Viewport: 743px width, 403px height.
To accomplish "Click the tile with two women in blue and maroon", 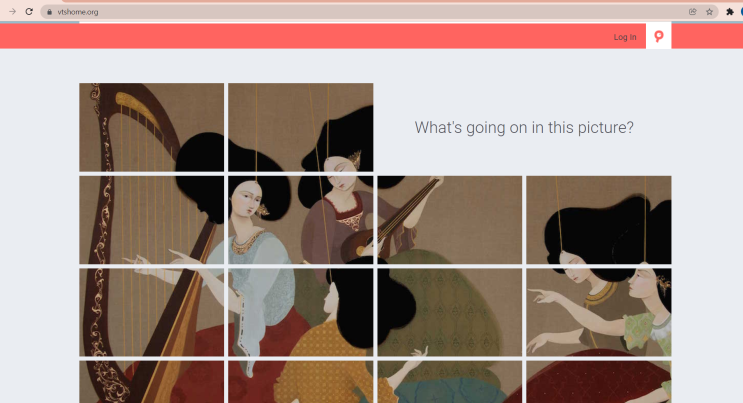I will point(300,220).
